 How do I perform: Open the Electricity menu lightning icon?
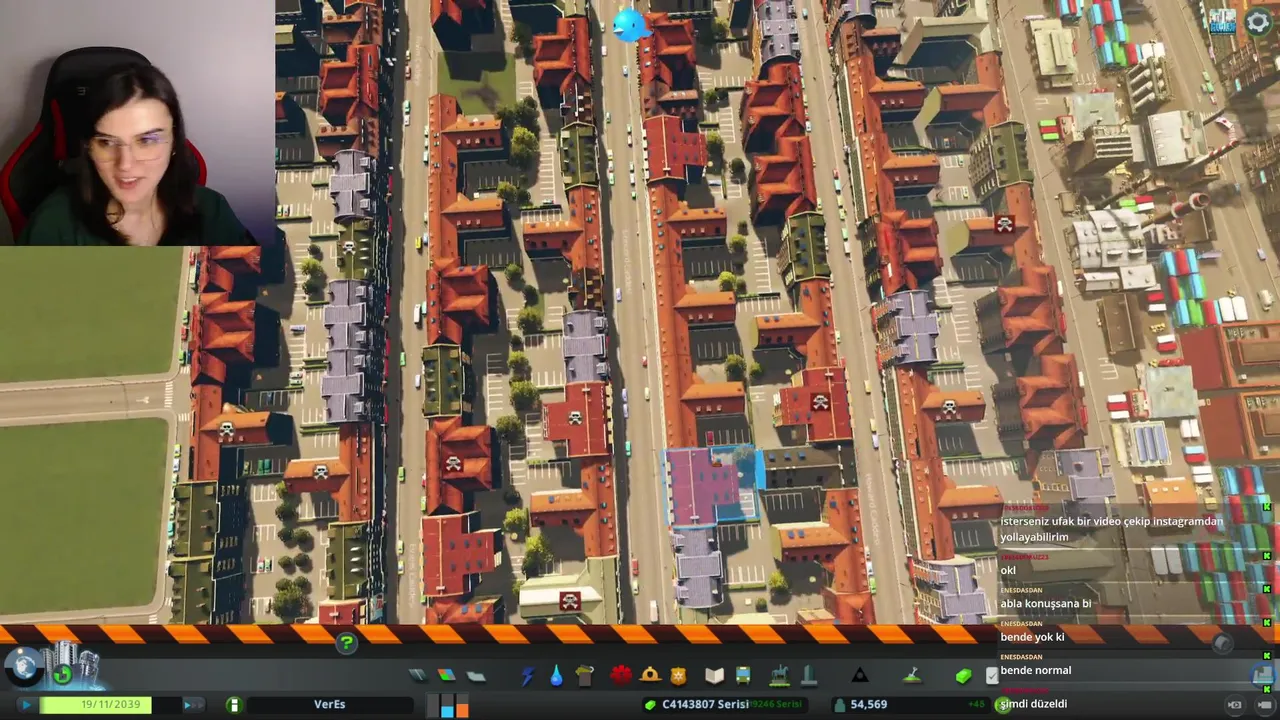coord(528,676)
